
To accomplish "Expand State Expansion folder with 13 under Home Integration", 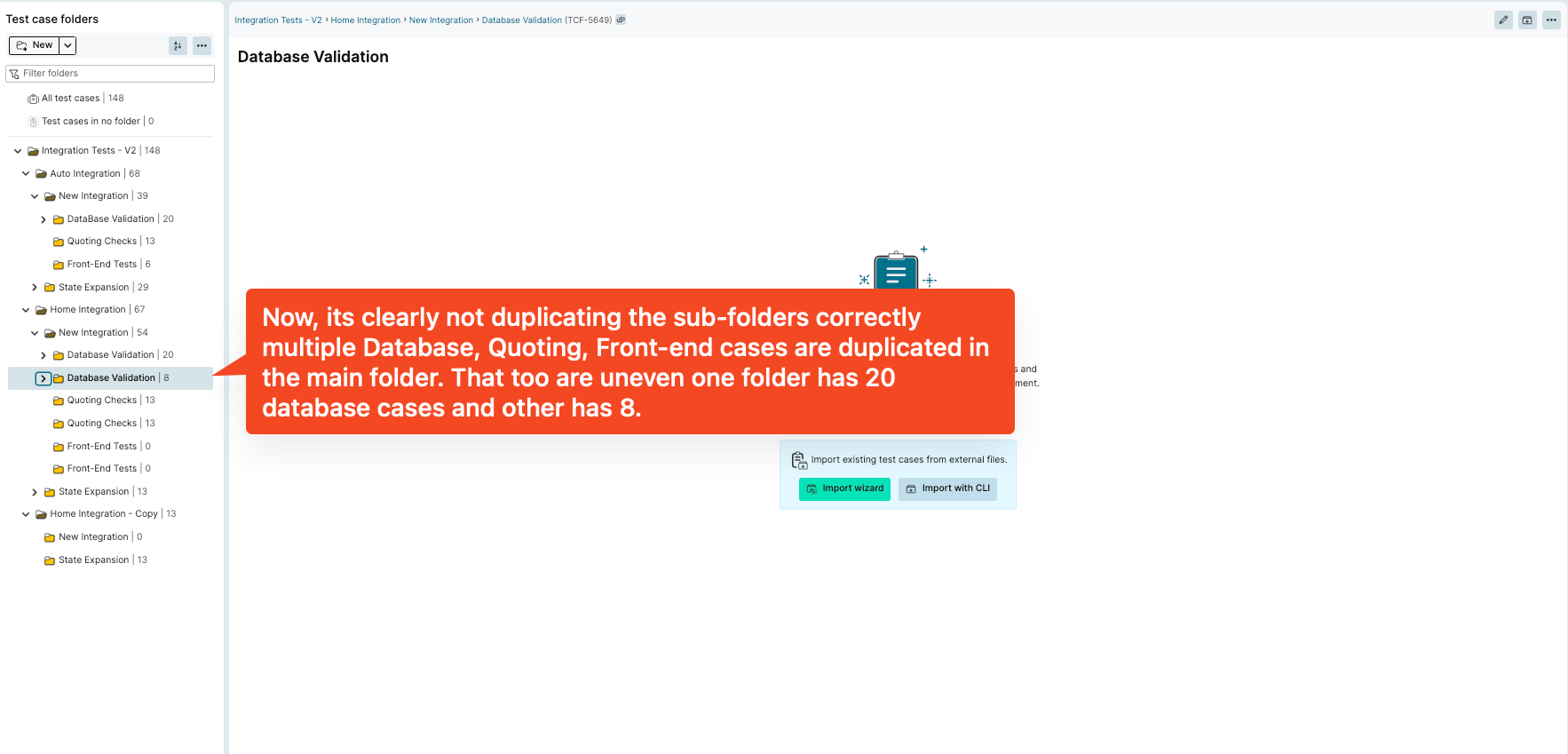I will (35, 492).
